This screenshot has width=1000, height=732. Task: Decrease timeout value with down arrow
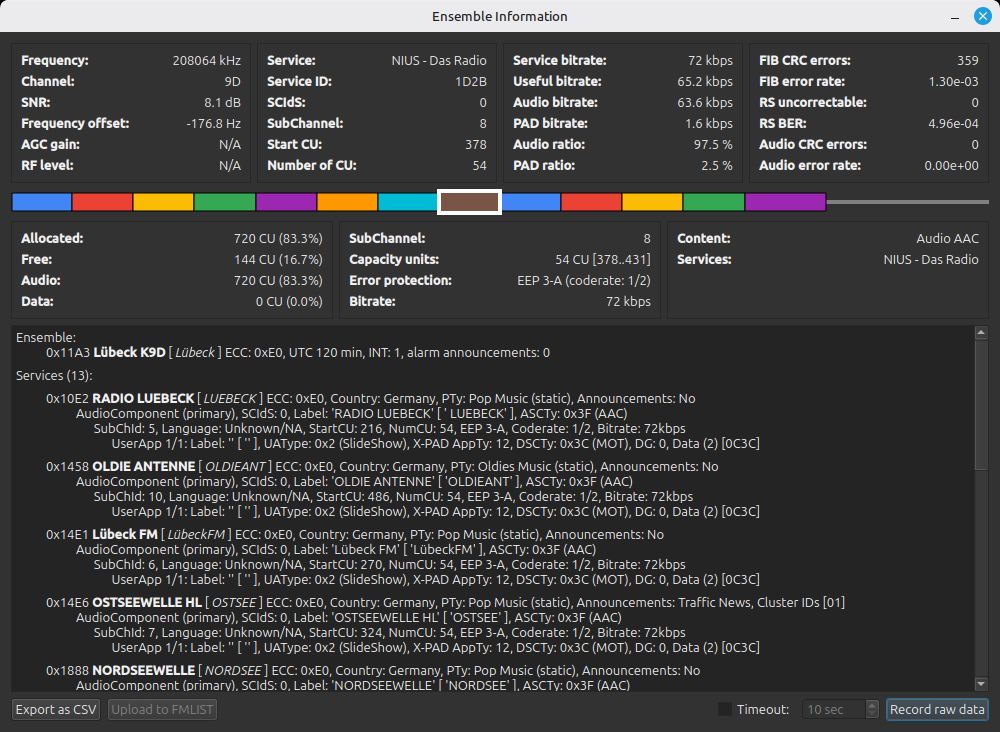click(872, 714)
